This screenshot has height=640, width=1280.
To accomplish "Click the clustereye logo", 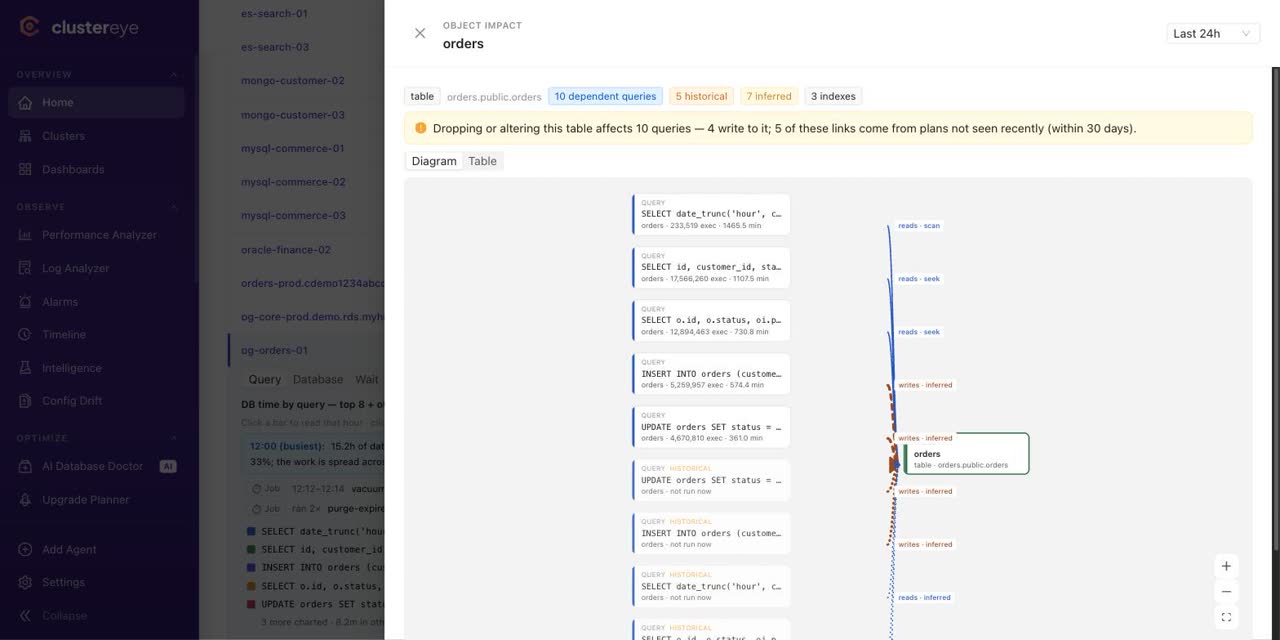I will pyautogui.click(x=80, y=27).
